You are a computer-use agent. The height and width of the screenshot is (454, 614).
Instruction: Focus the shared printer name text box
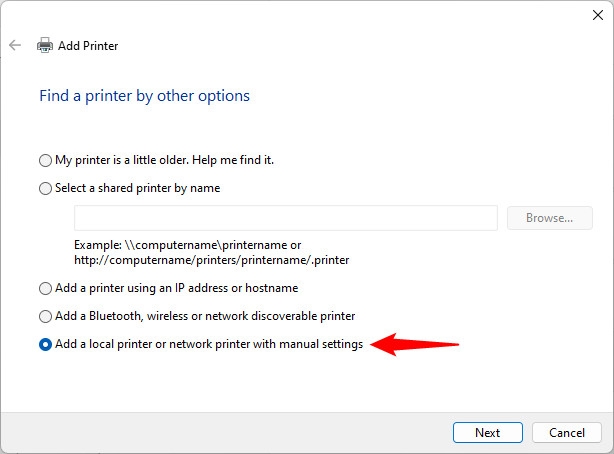point(286,218)
